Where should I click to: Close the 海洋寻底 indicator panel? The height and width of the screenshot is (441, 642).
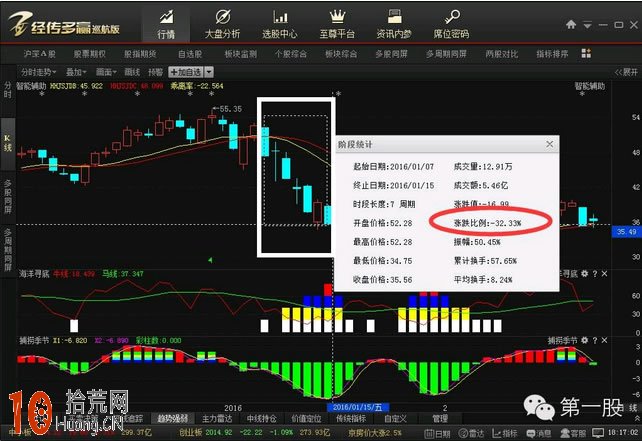click(x=604, y=273)
